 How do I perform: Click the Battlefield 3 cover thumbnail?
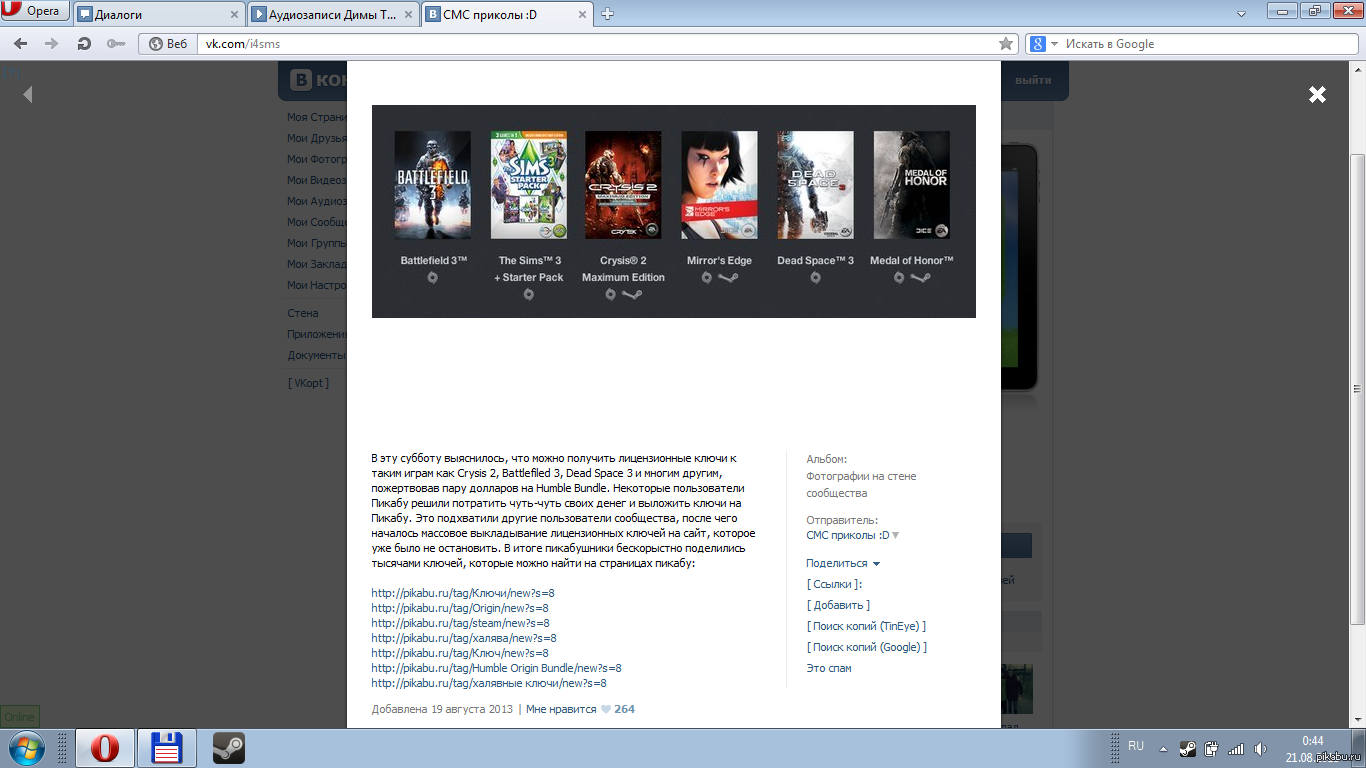tap(432, 185)
